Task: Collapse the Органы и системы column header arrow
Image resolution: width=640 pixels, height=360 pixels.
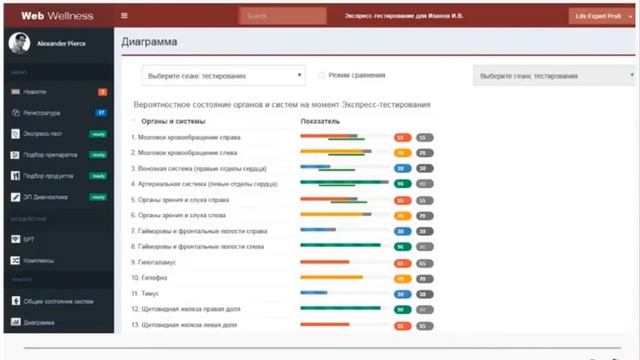Action: click(x=133, y=121)
